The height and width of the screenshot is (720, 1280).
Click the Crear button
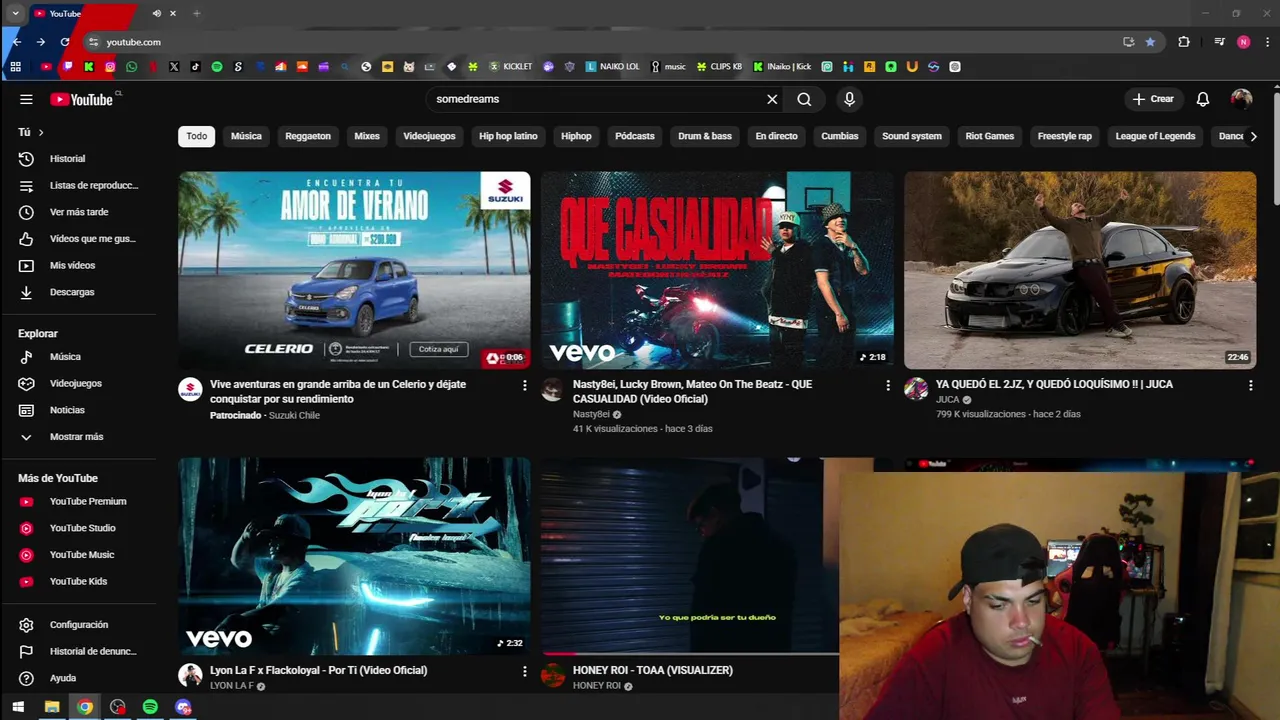click(1152, 99)
